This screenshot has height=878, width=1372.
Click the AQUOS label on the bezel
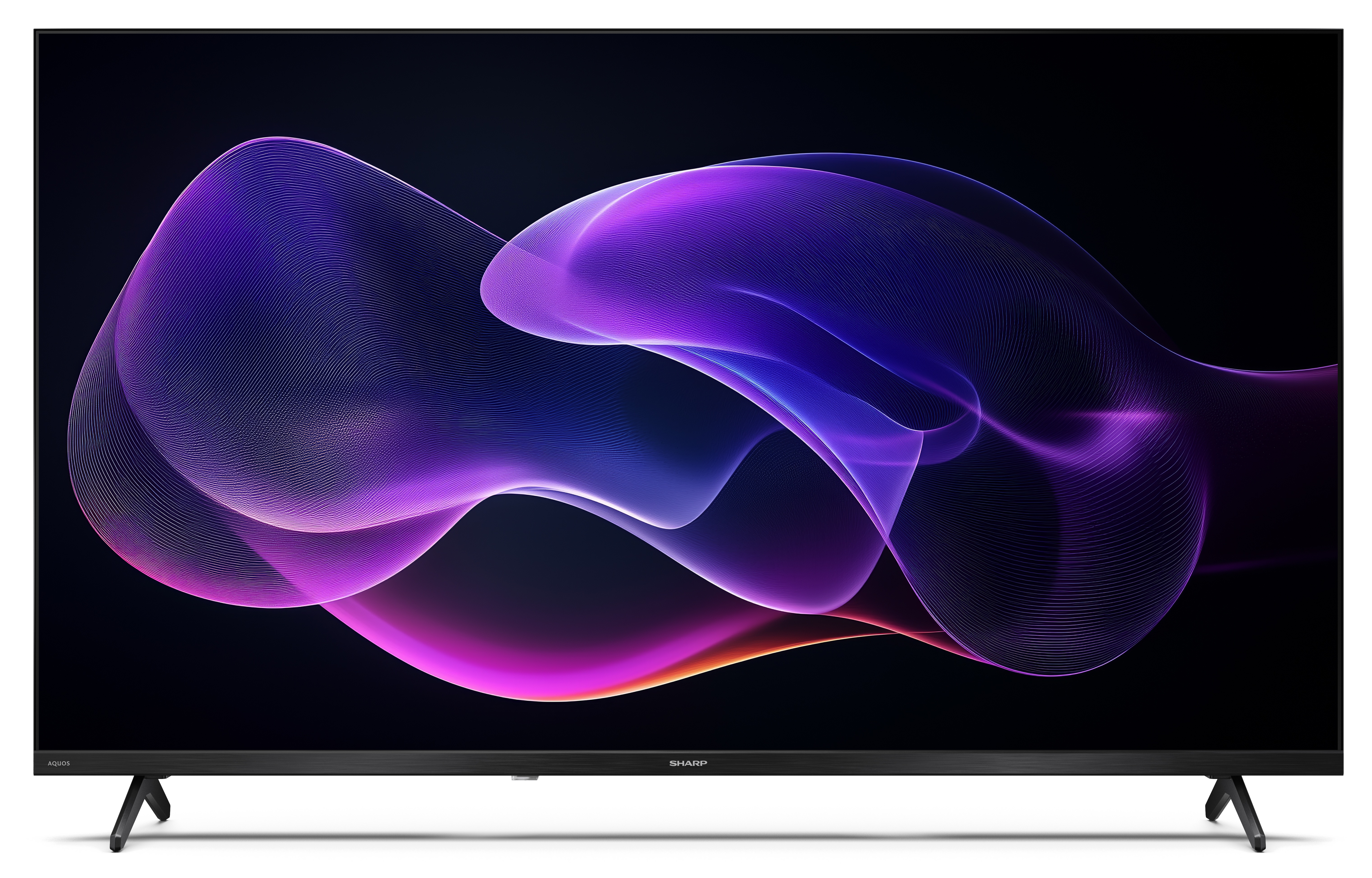[59, 763]
